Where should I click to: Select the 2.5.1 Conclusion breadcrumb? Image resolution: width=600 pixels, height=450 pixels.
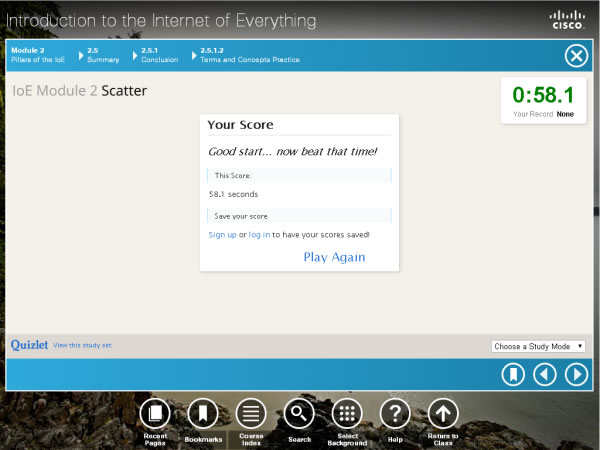tap(159, 55)
